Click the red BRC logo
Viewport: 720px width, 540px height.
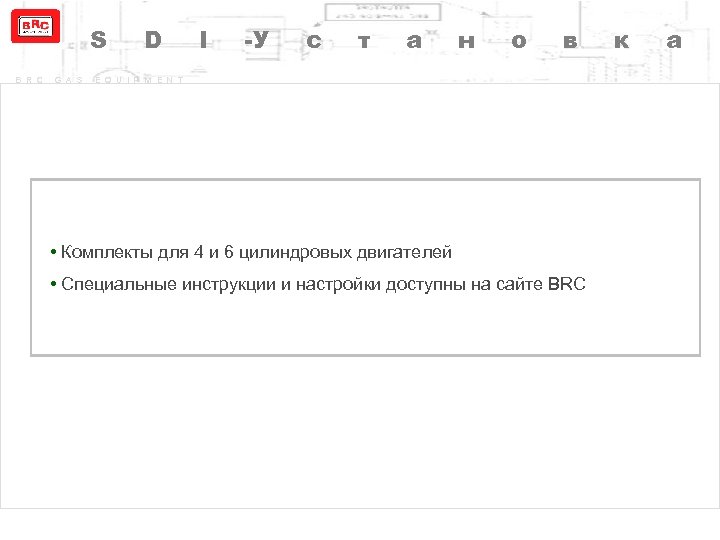pyautogui.click(x=35, y=26)
